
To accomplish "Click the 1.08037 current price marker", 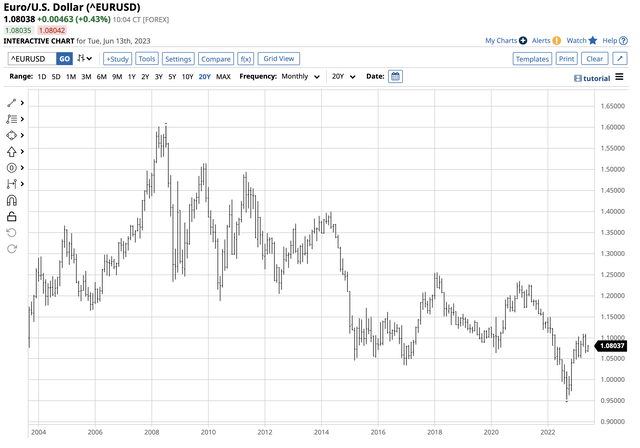I will (611, 346).
